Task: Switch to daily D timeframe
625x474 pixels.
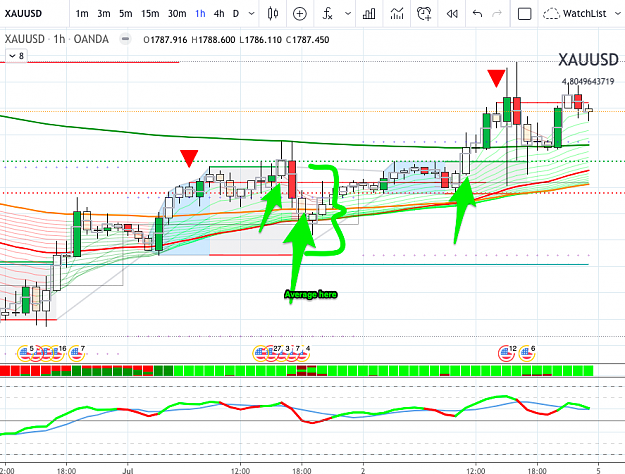Action: coord(236,14)
